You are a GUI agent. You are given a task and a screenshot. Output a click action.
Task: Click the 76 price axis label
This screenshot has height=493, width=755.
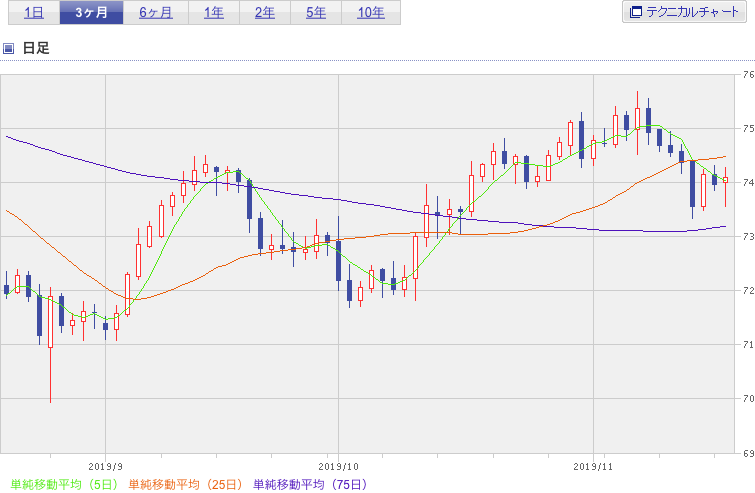tap(748, 75)
